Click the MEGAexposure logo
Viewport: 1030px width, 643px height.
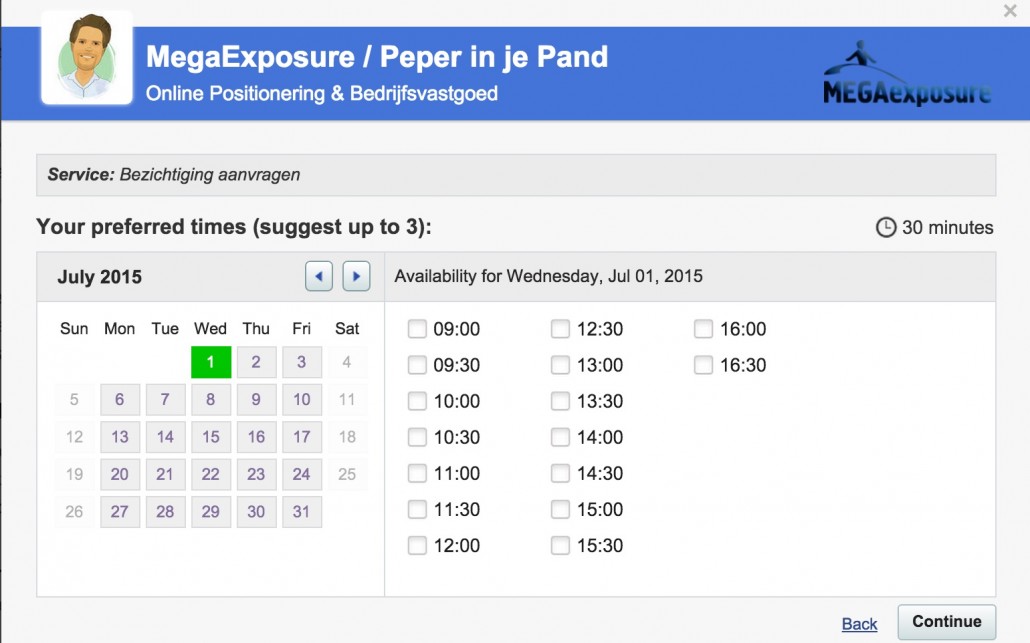(907, 74)
